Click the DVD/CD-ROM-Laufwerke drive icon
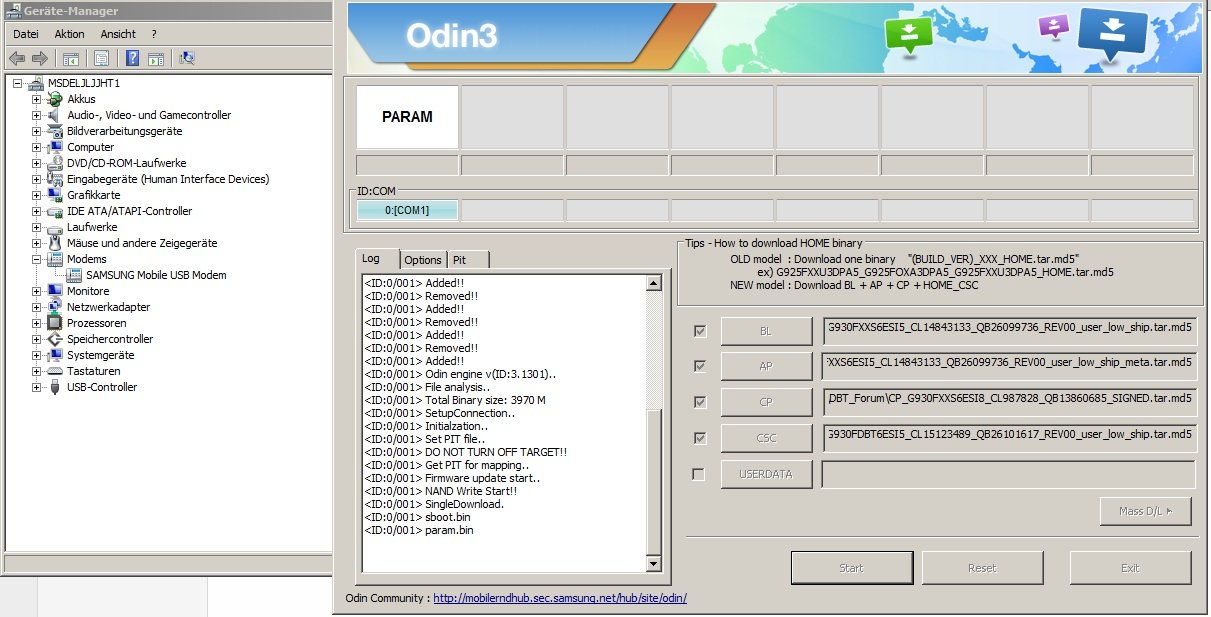This screenshot has height=617, width=1211. tap(55, 163)
